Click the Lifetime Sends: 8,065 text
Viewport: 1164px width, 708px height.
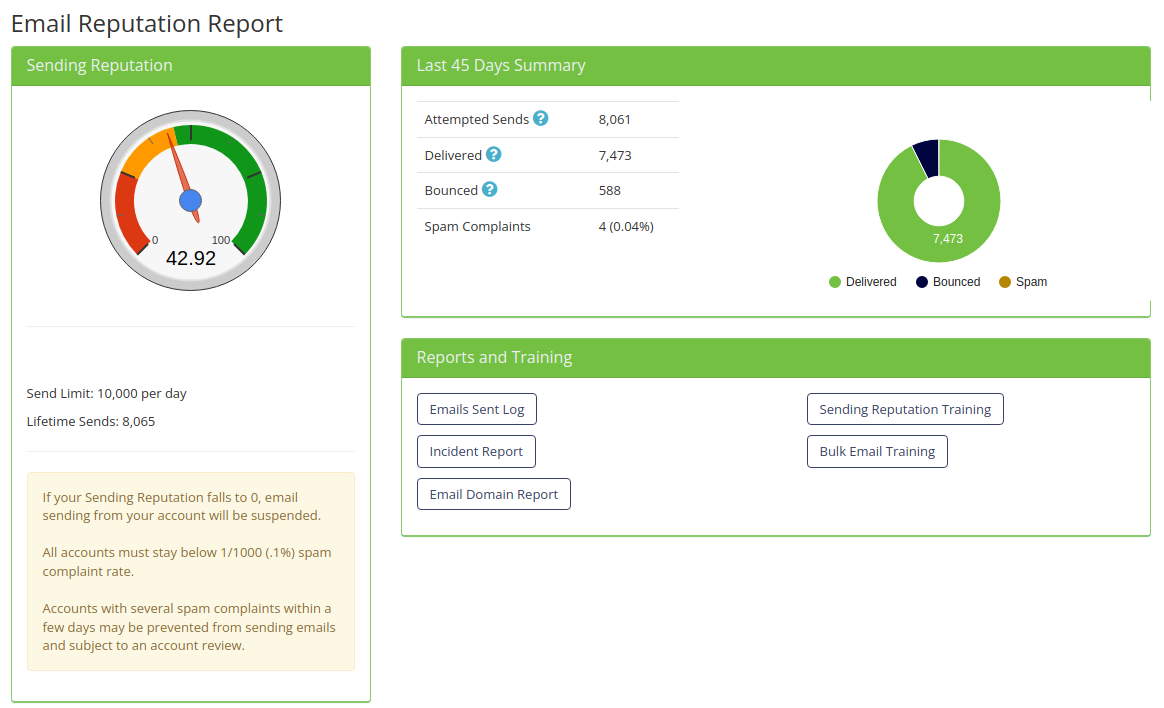[91, 422]
